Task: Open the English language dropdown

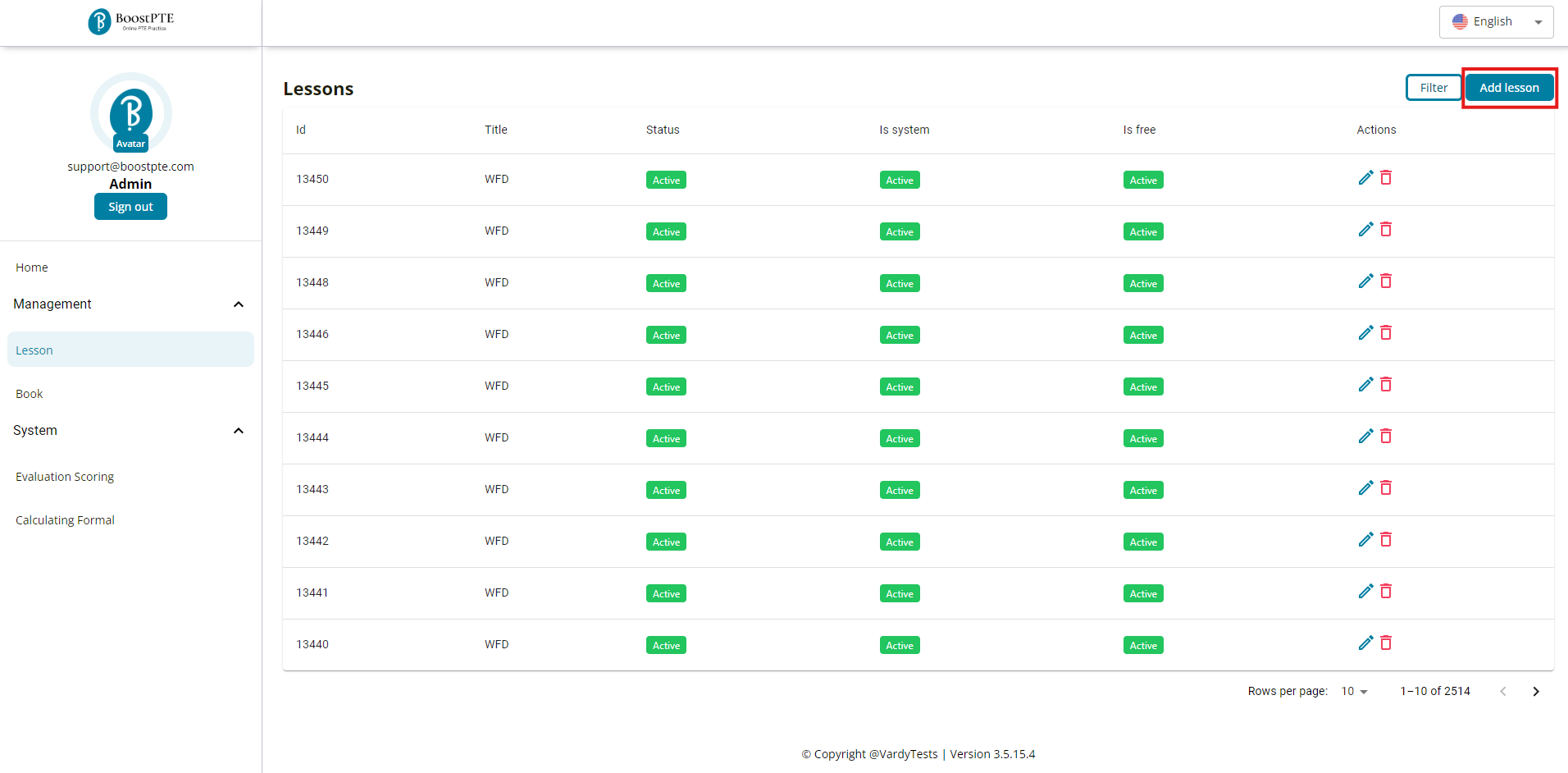Action: 1496,22
